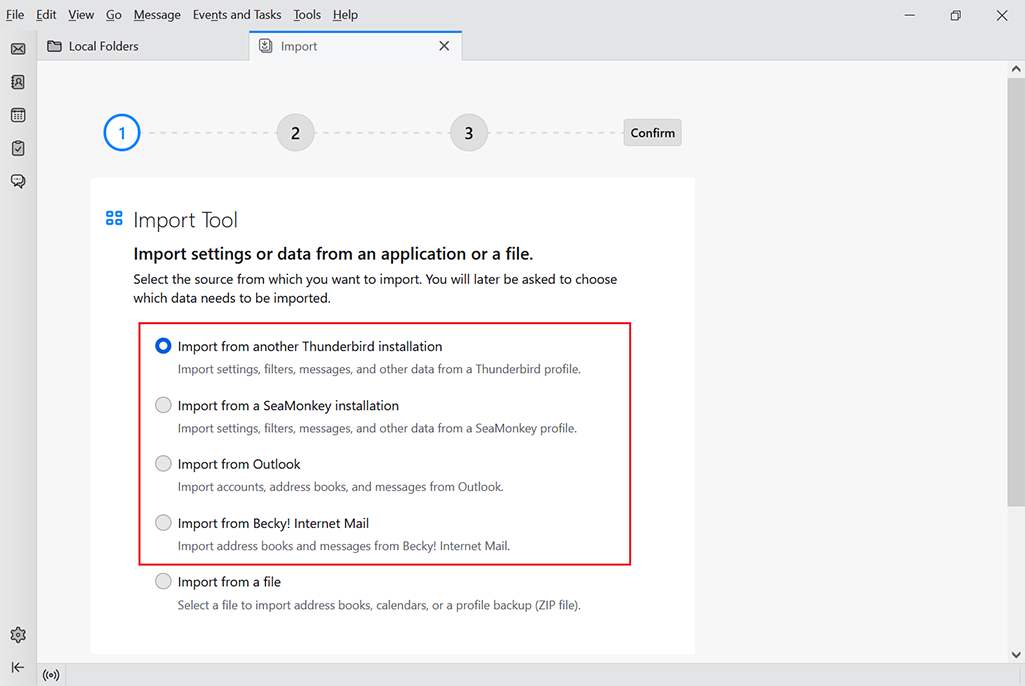Screen dimensions: 1025x686
Task: Open the Go menu
Action: (114, 14)
